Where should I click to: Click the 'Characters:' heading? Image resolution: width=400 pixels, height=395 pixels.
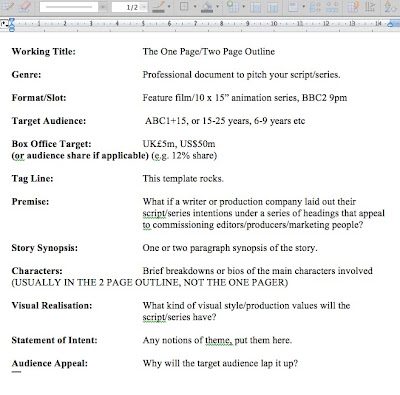(37, 271)
